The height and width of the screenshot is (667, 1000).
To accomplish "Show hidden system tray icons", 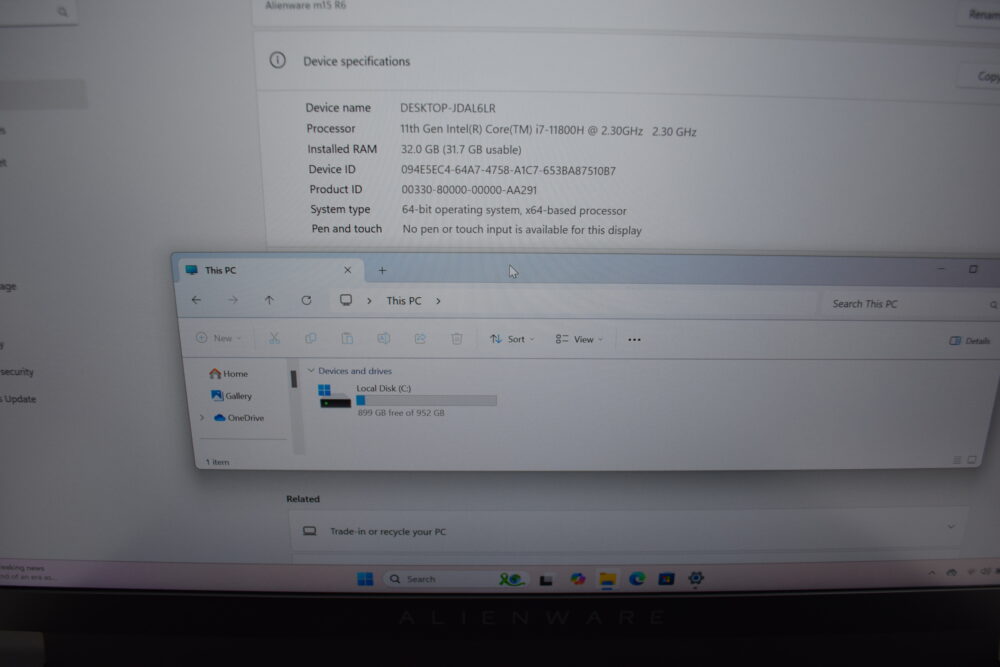I will click(932, 573).
